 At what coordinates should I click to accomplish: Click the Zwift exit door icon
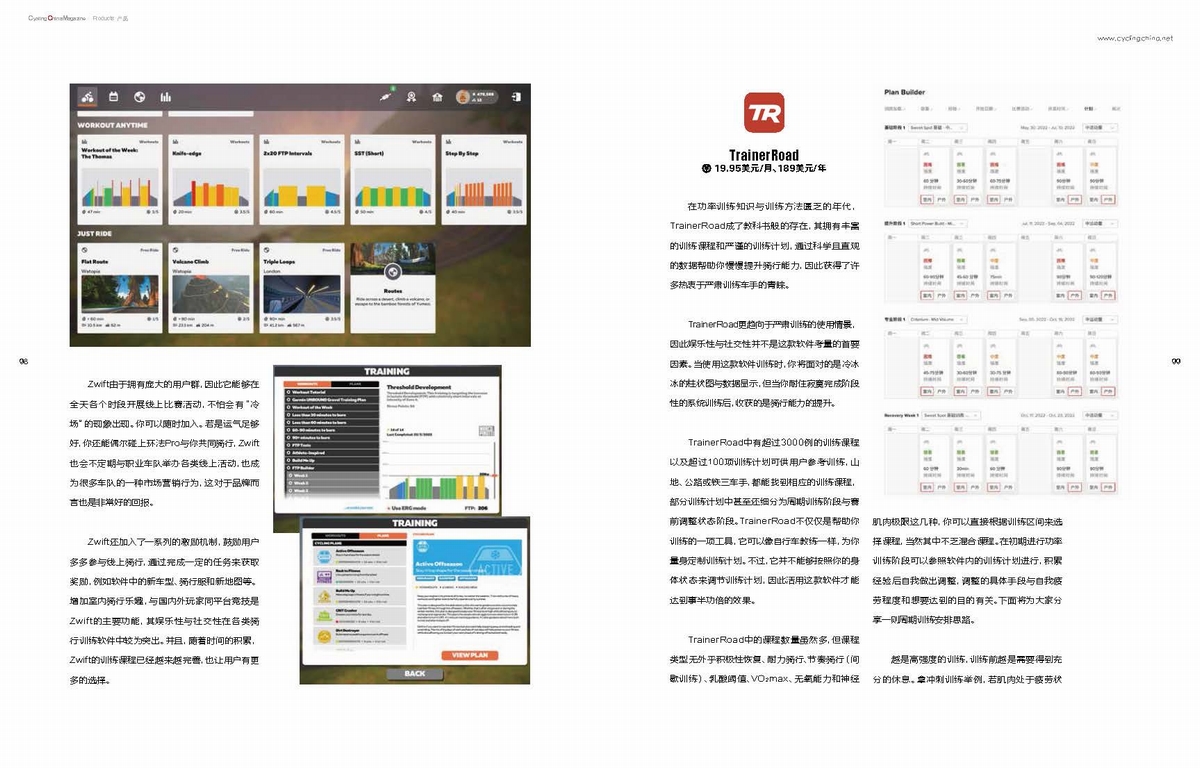(515, 97)
